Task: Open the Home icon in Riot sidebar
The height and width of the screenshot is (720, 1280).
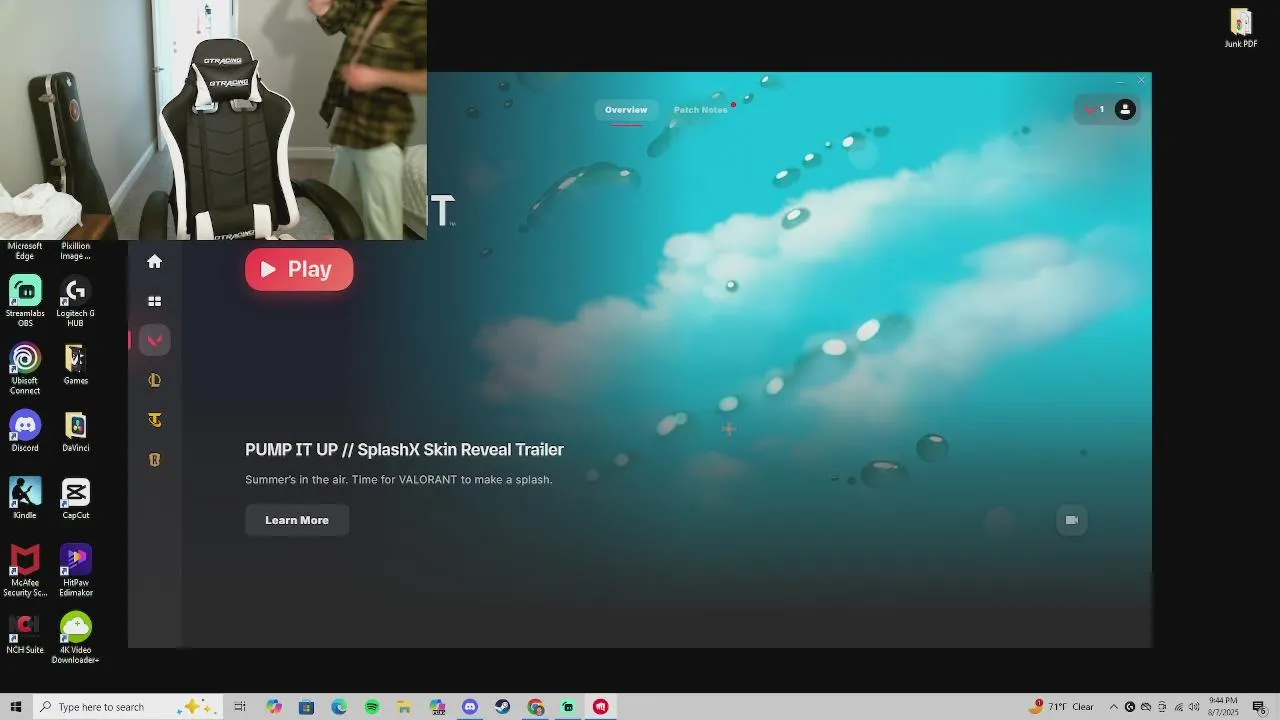Action: [154, 261]
